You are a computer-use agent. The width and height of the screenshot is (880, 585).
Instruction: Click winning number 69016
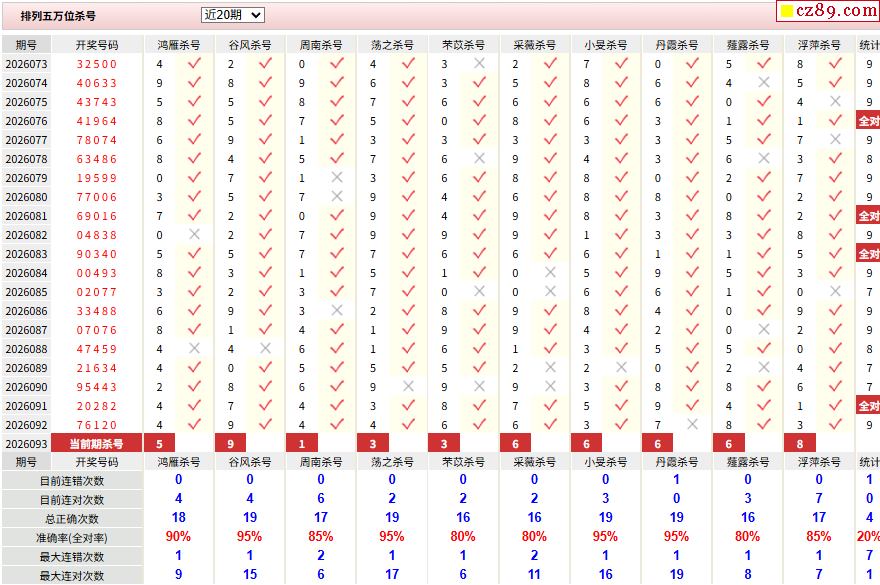tap(97, 216)
